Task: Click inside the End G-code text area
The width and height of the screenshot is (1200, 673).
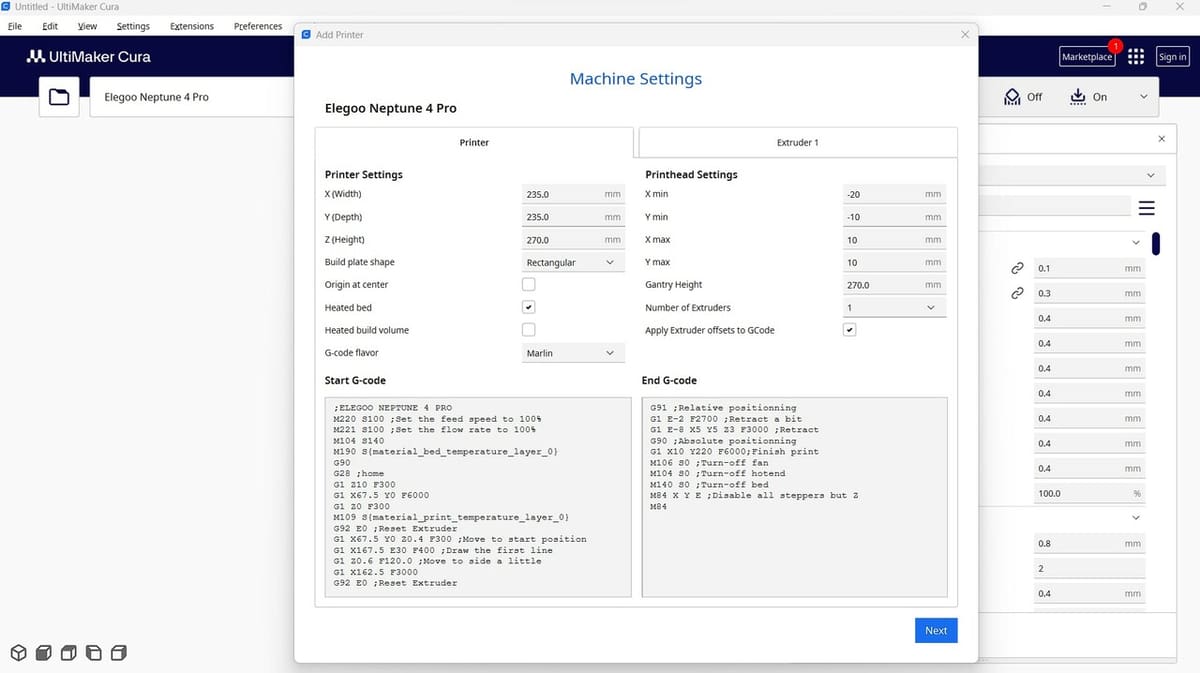Action: [794, 497]
